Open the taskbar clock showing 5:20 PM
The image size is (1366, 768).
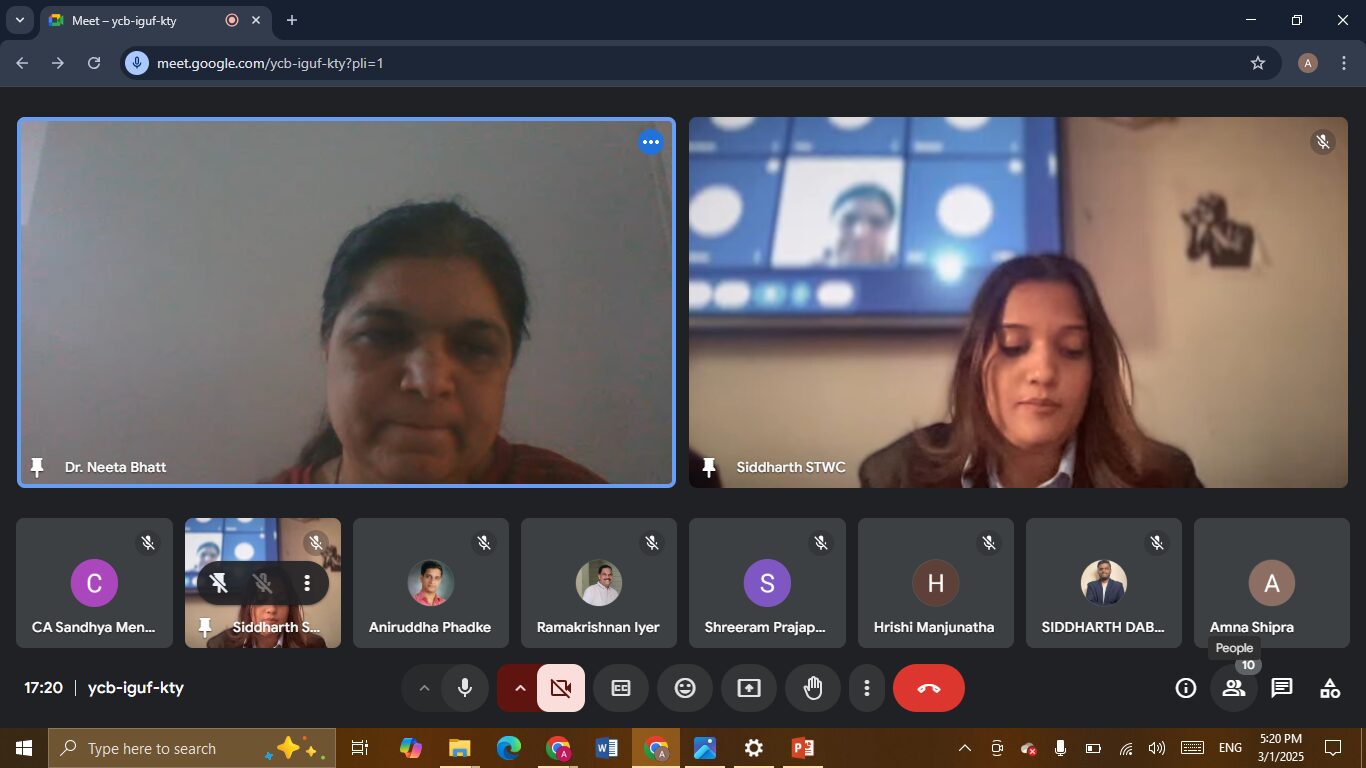tap(1281, 748)
